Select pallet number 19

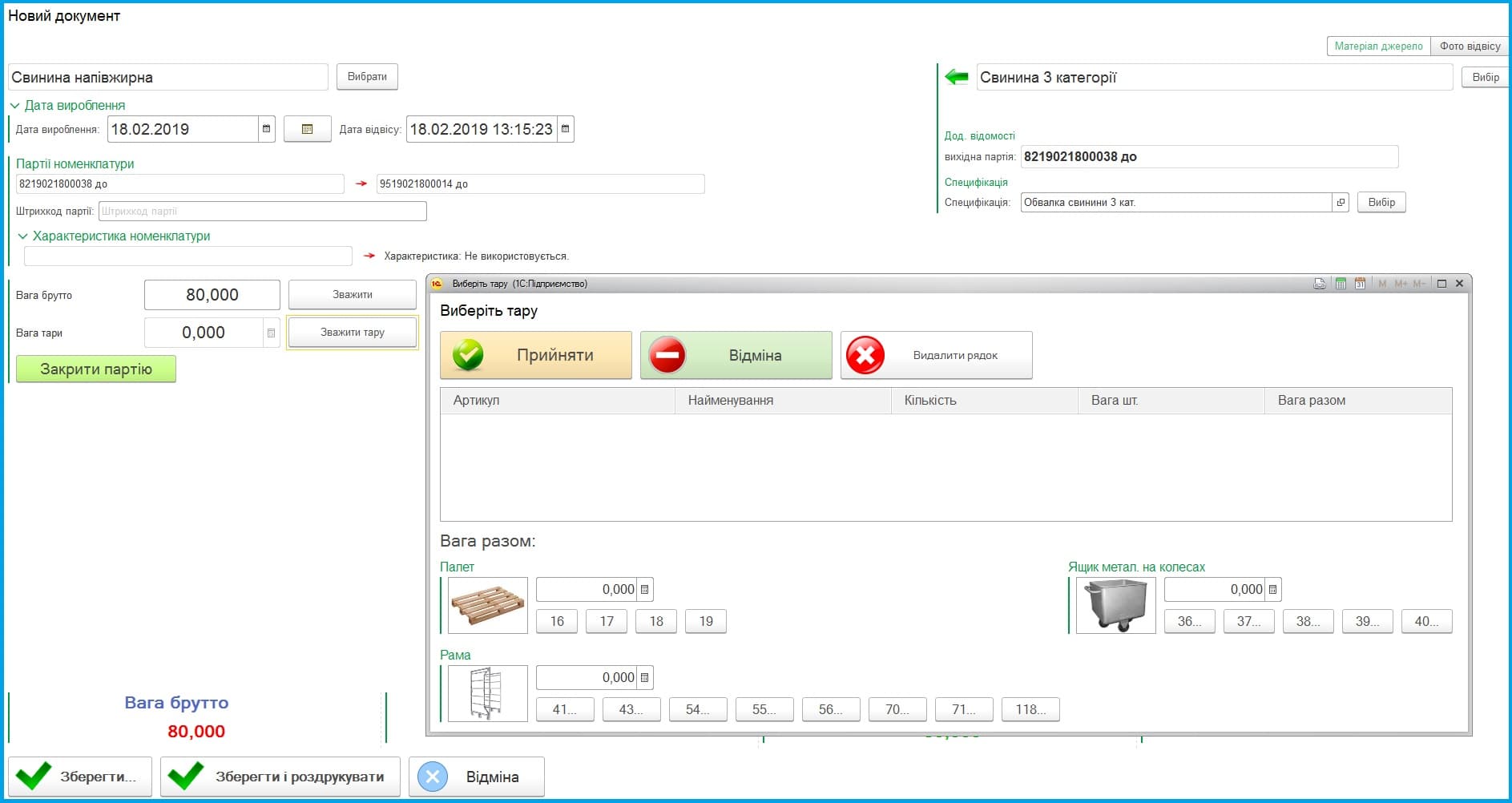(706, 621)
